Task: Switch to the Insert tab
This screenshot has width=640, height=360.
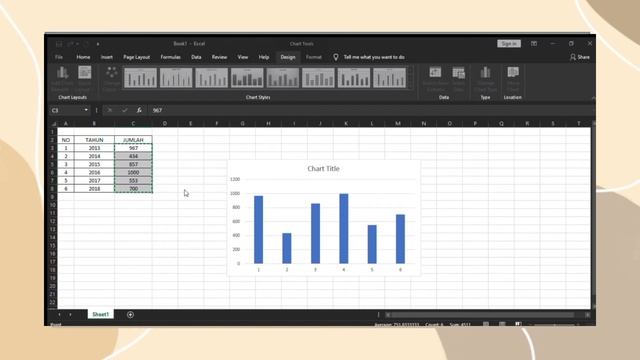Action: click(x=107, y=57)
